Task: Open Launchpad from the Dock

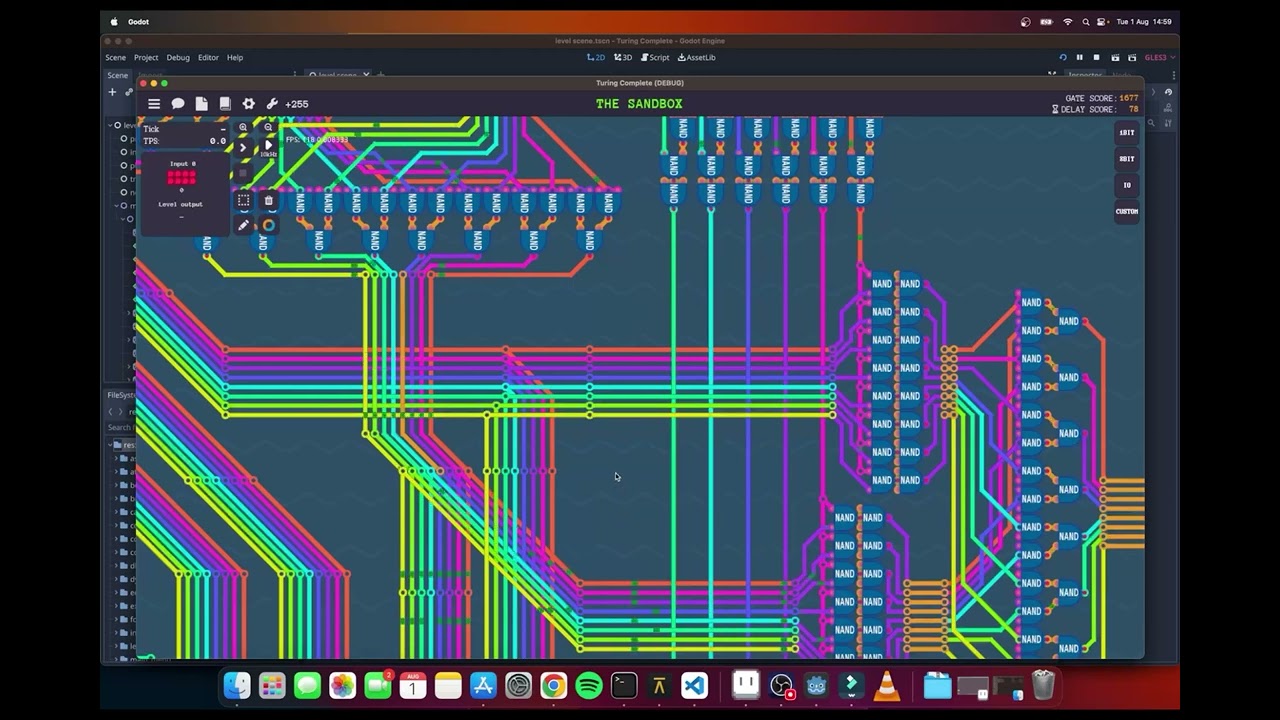Action: tap(272, 686)
